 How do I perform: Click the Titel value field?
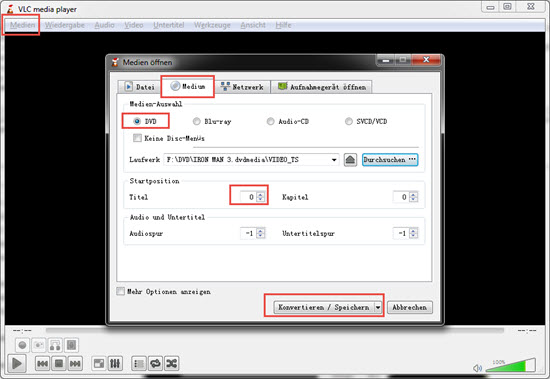click(x=248, y=197)
